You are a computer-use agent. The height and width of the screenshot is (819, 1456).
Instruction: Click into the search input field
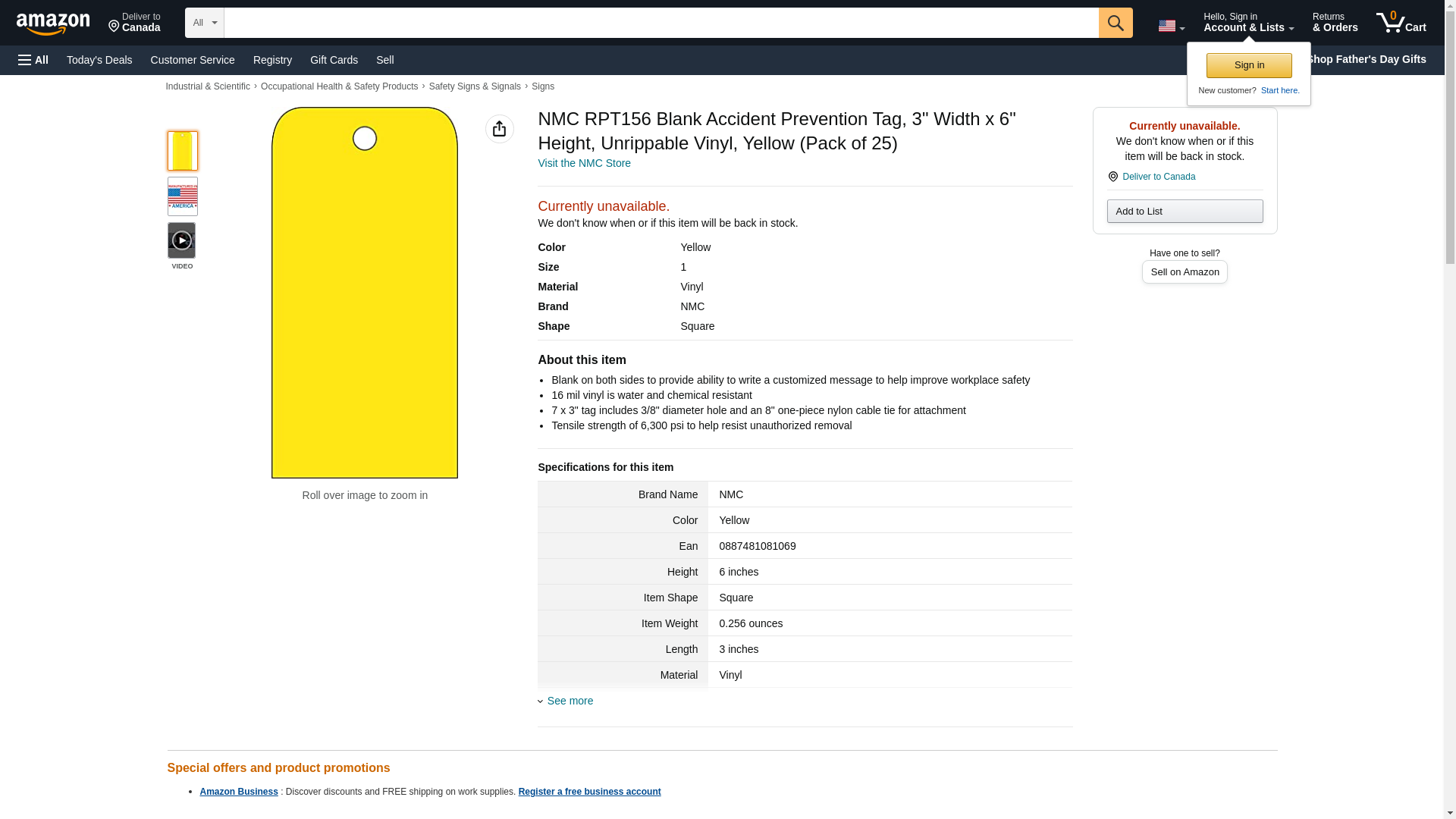point(660,23)
